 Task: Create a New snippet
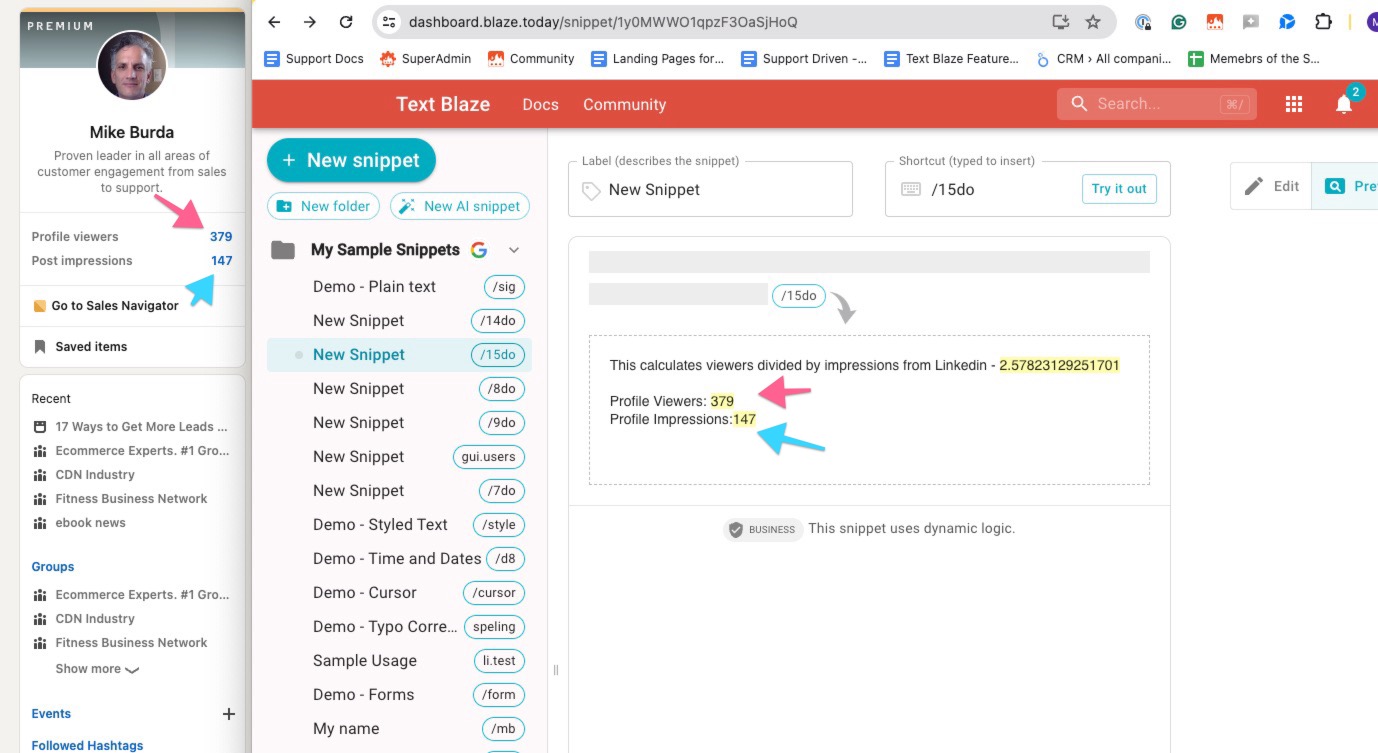pyautogui.click(x=351, y=160)
